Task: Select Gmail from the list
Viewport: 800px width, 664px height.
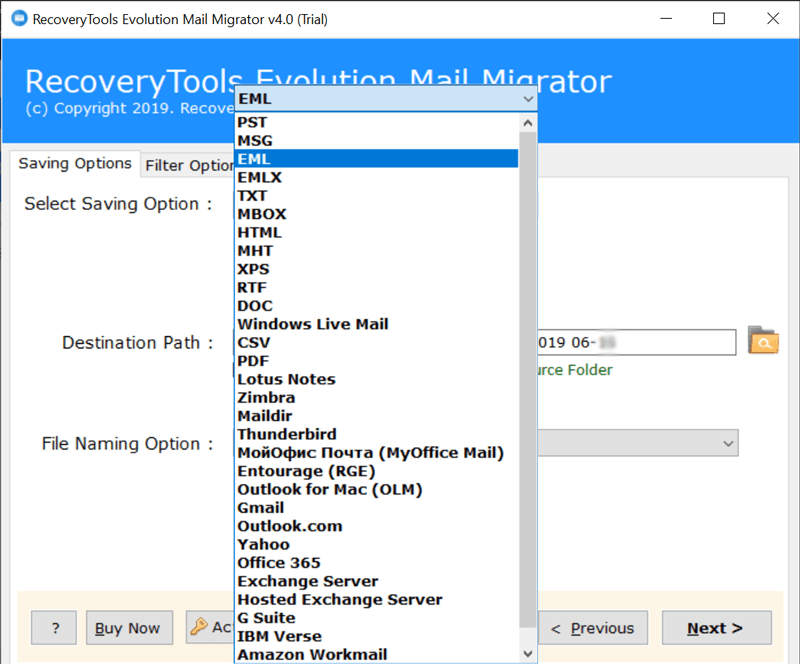Action: pos(377,508)
